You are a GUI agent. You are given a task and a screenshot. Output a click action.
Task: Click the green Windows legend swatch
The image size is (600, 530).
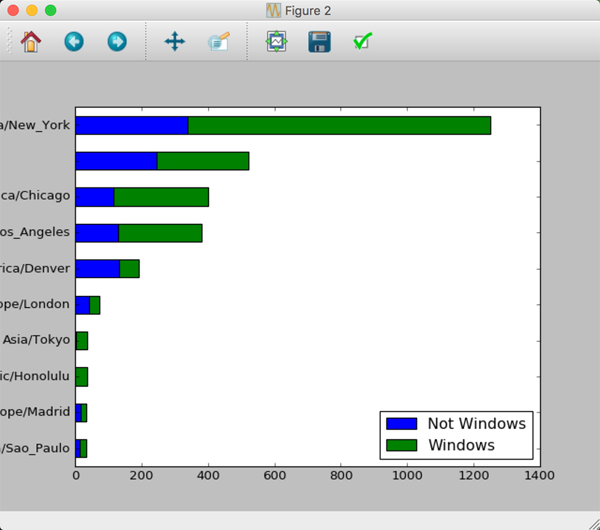tap(401, 445)
